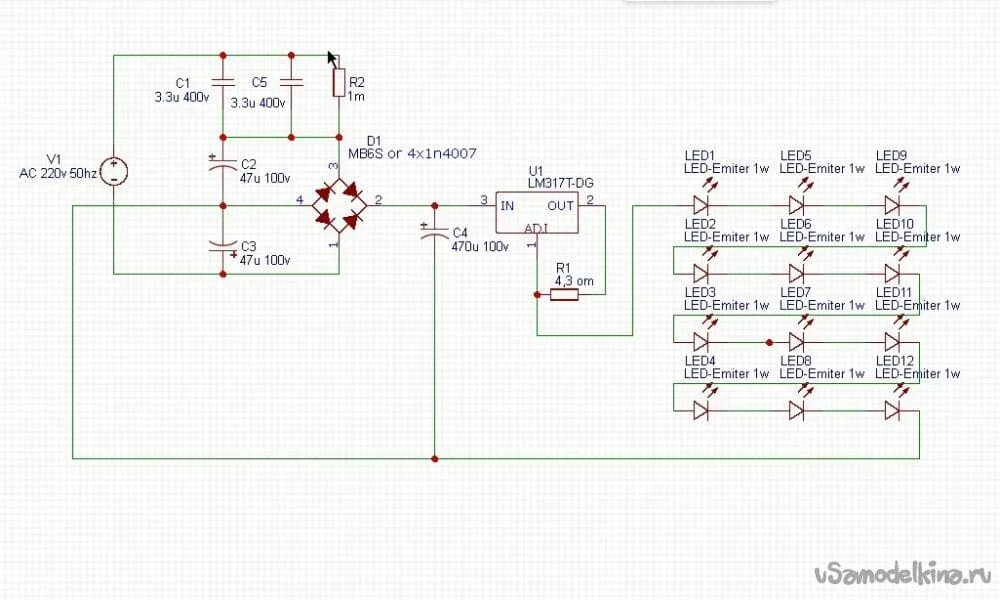Select the LED1 diode symbol
Screen dimensions: 1000x600
[702, 205]
